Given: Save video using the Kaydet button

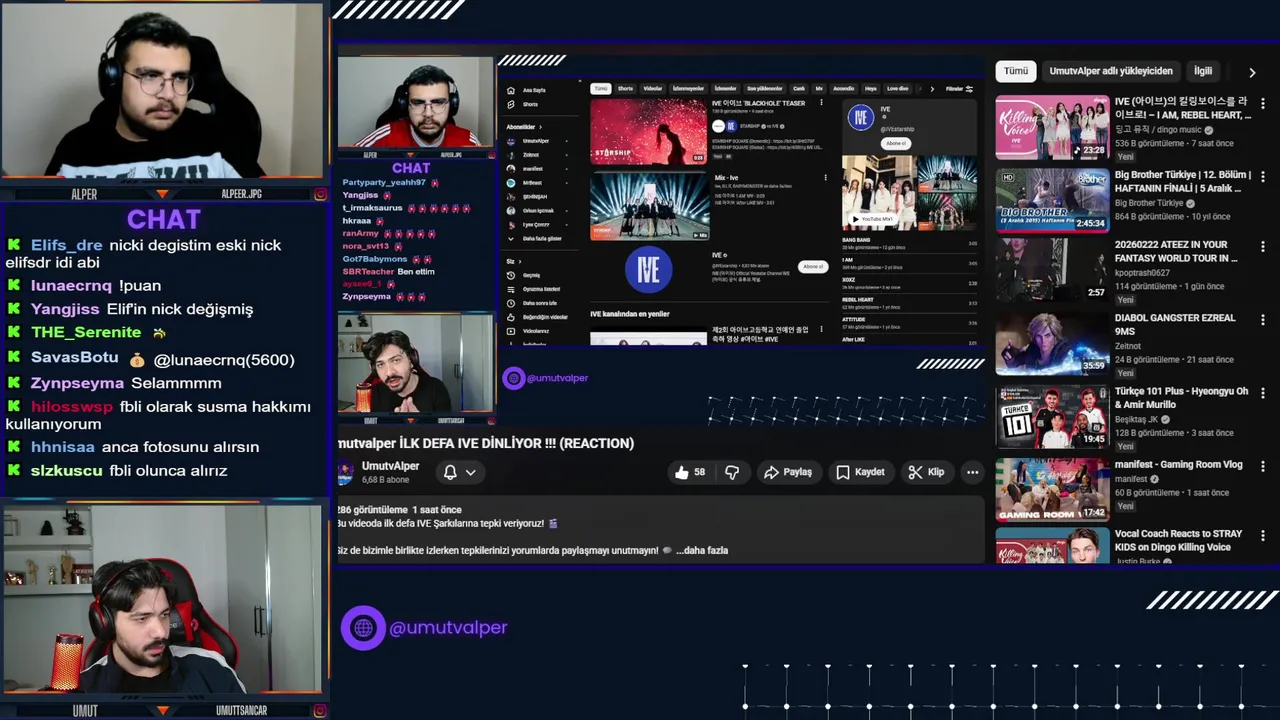Looking at the screenshot, I should coord(860,472).
